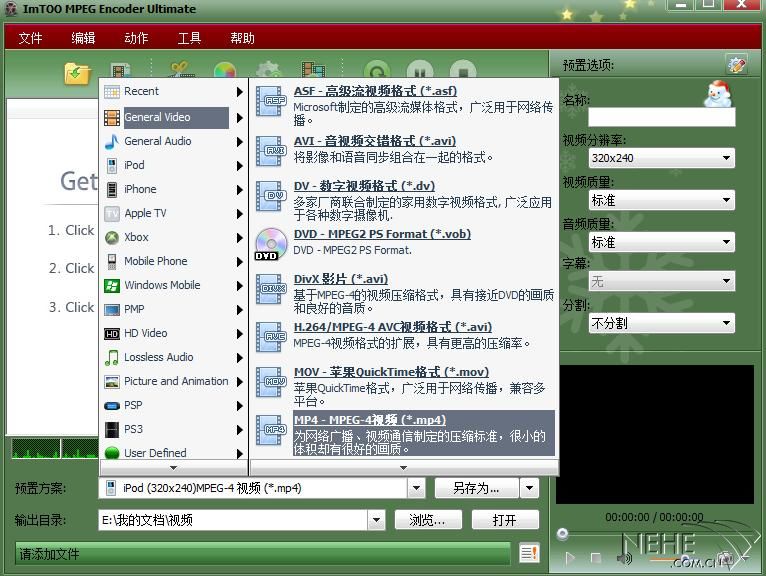Open the 工具 menu in menu bar
Image resolution: width=766 pixels, height=576 pixels.
189,38
